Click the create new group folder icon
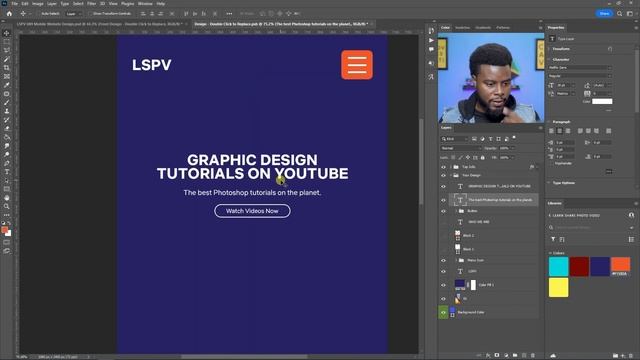The width and height of the screenshot is (640, 360). (515, 355)
